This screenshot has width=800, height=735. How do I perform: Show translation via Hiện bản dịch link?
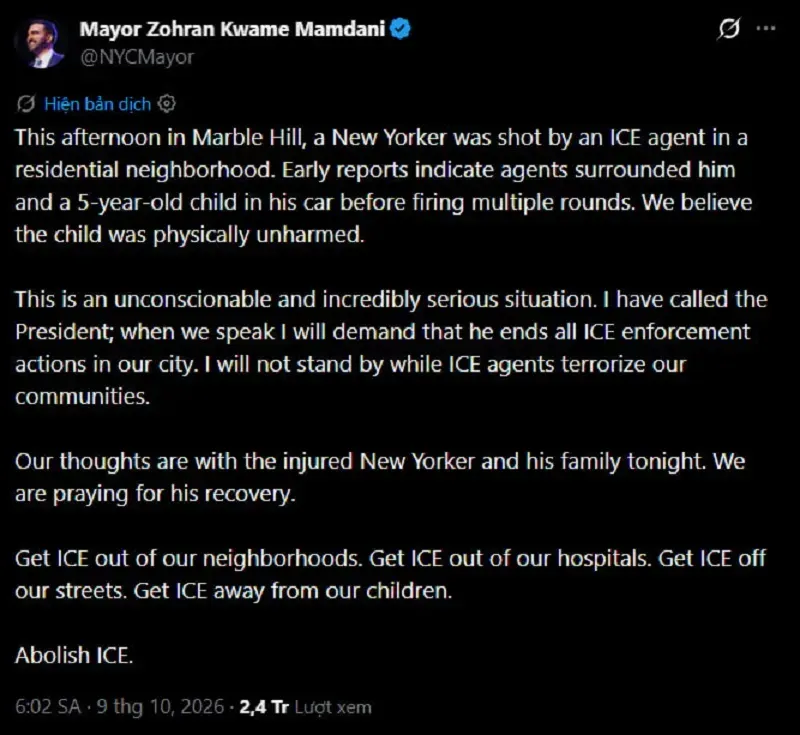tap(97, 104)
